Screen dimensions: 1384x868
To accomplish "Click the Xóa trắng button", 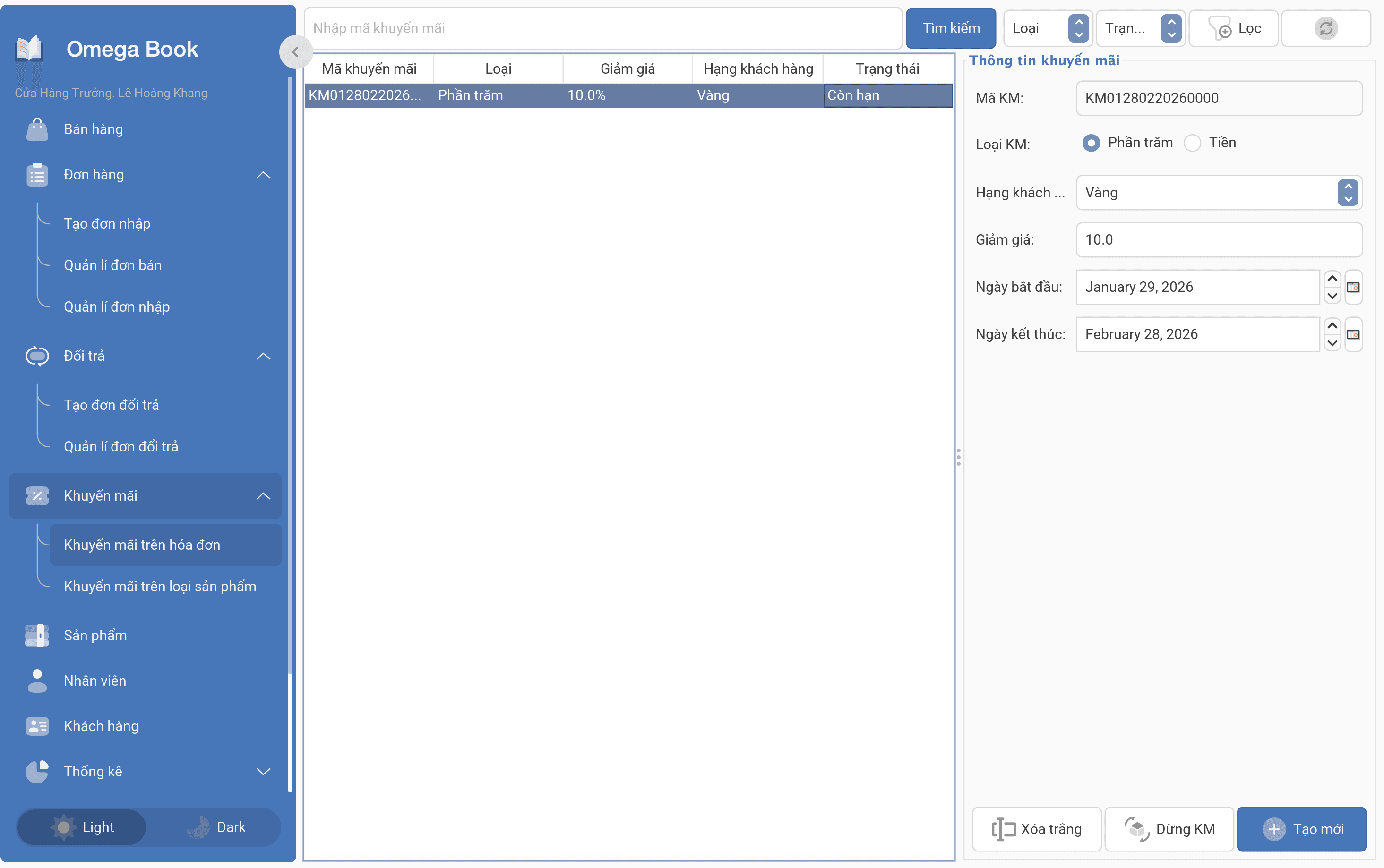I will (x=1037, y=829).
